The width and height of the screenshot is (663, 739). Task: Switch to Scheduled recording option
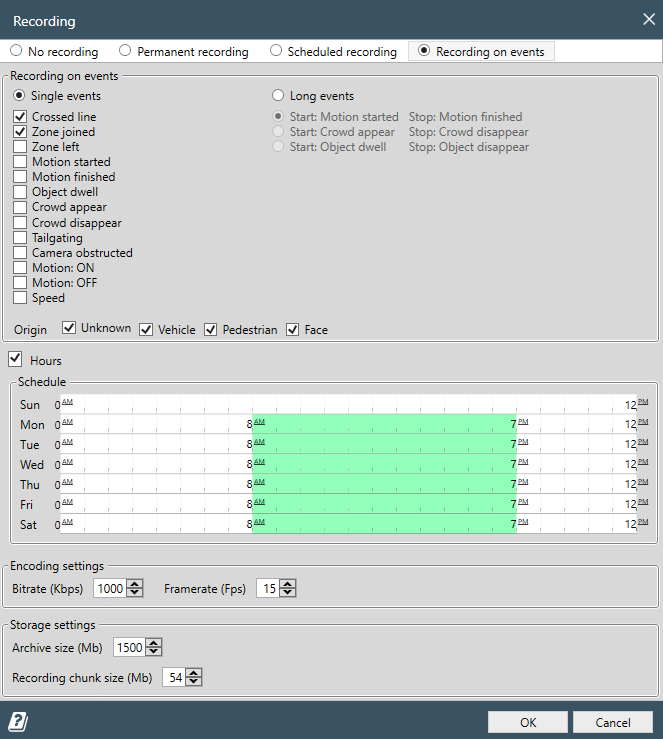pos(275,51)
